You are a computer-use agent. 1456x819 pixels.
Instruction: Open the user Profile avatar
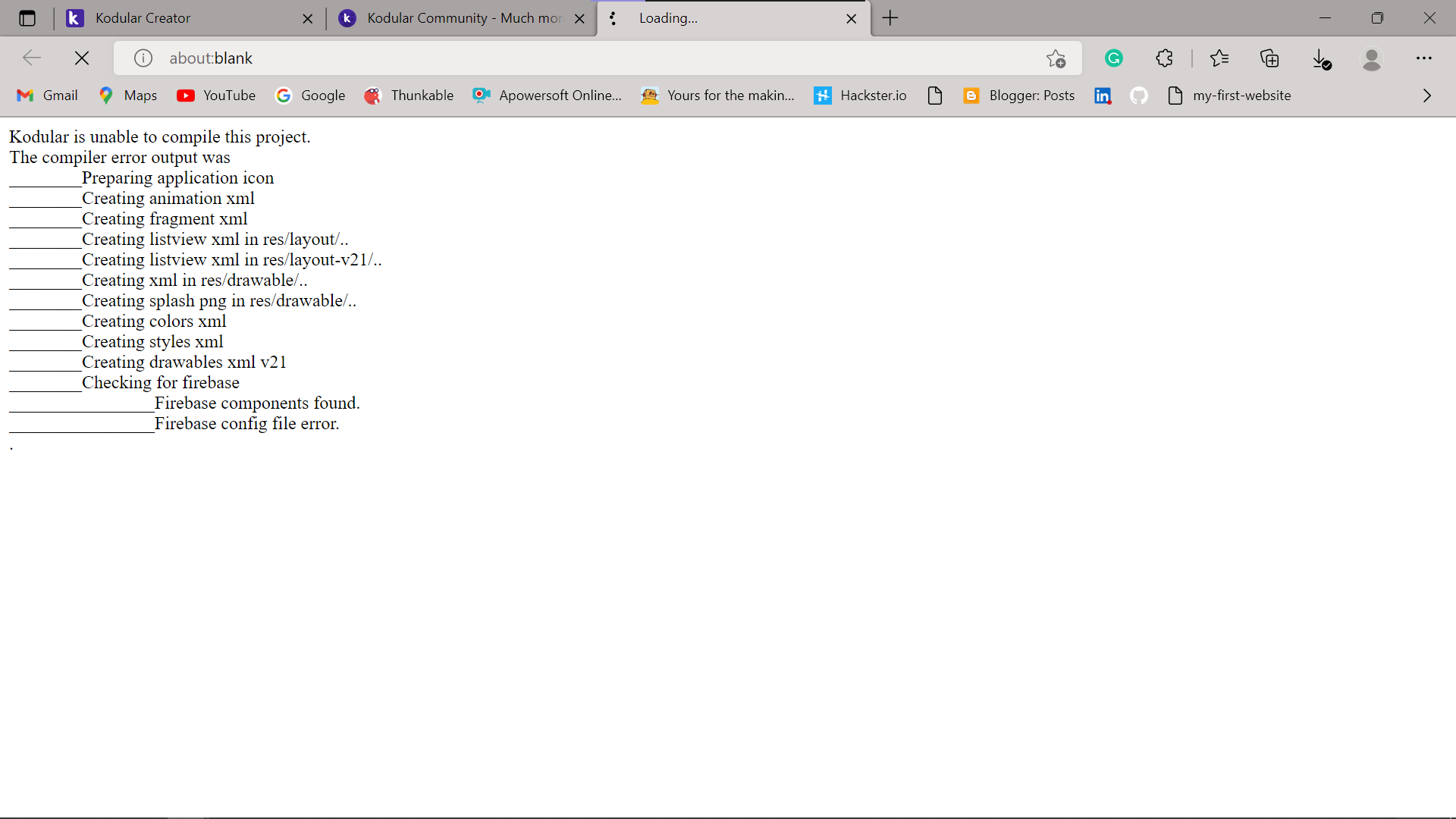click(1372, 58)
